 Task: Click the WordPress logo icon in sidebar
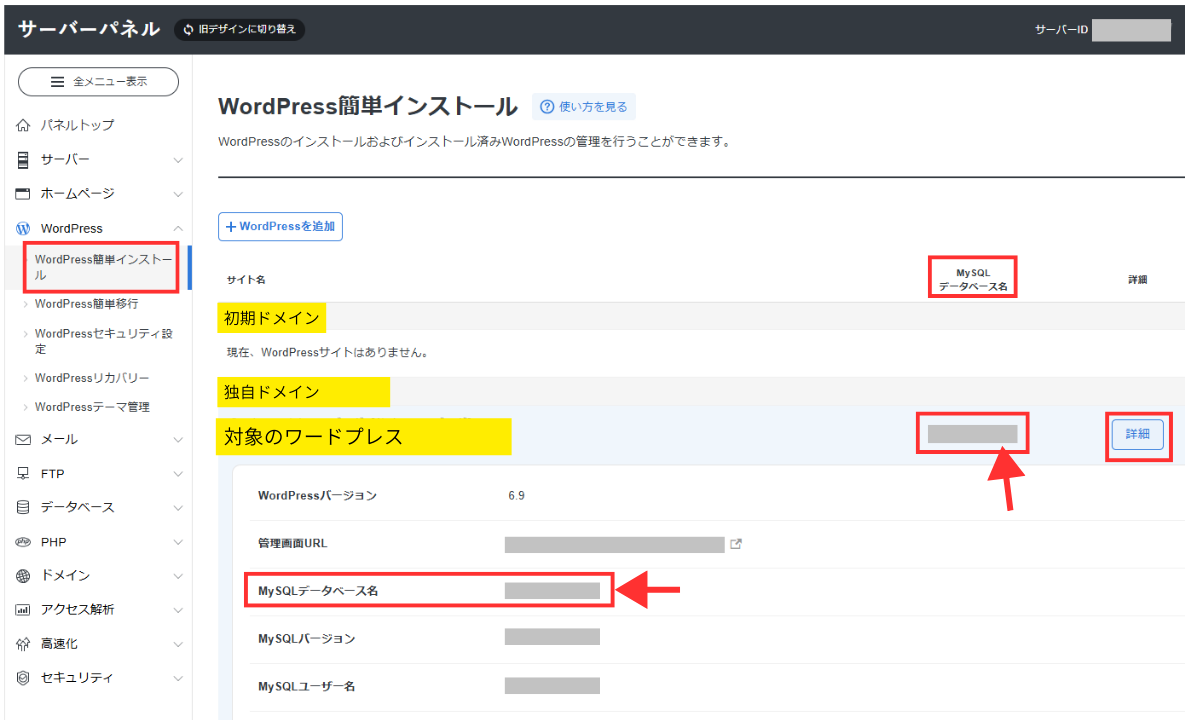24,228
